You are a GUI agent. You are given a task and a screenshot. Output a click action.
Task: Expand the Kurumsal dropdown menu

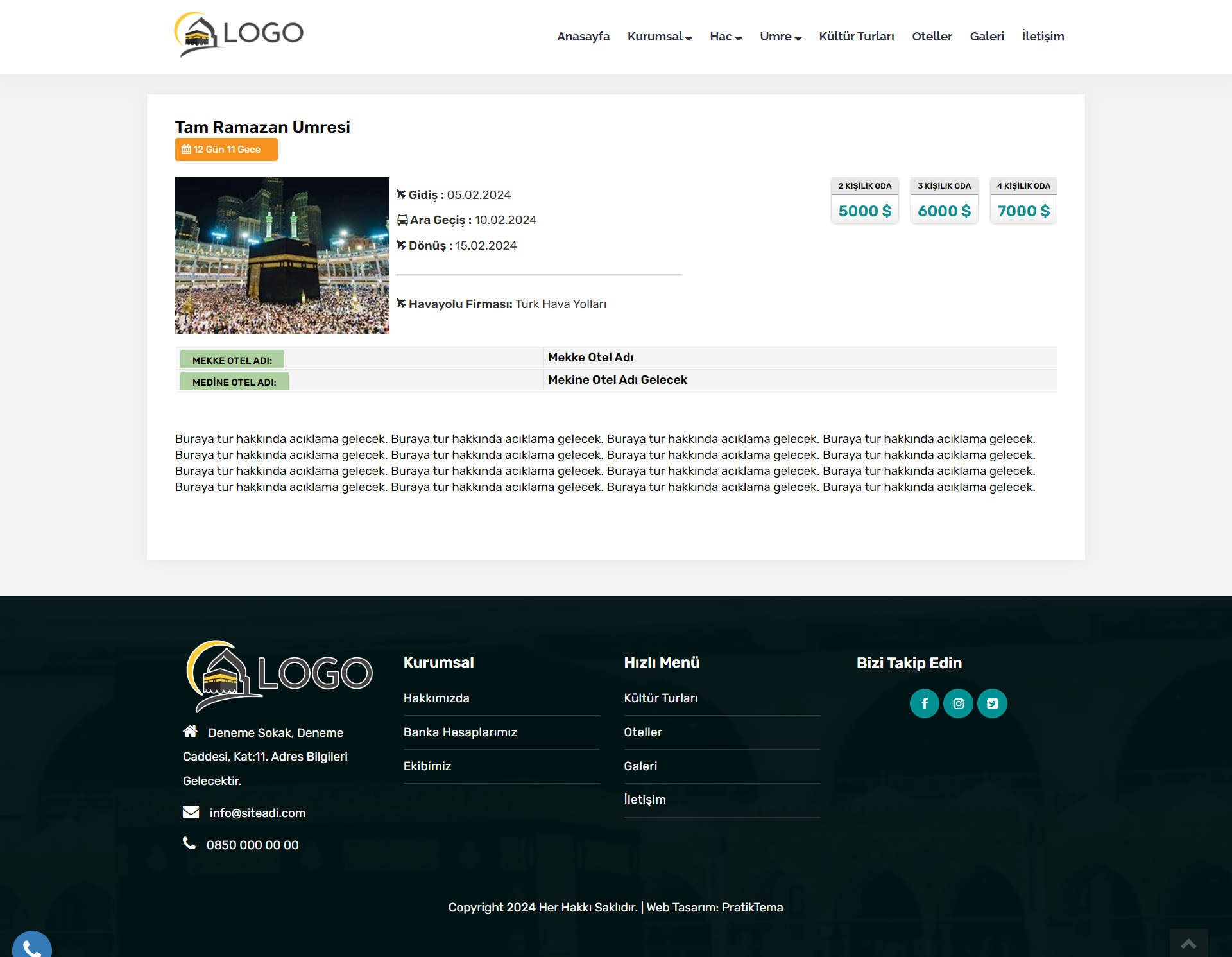click(x=659, y=37)
